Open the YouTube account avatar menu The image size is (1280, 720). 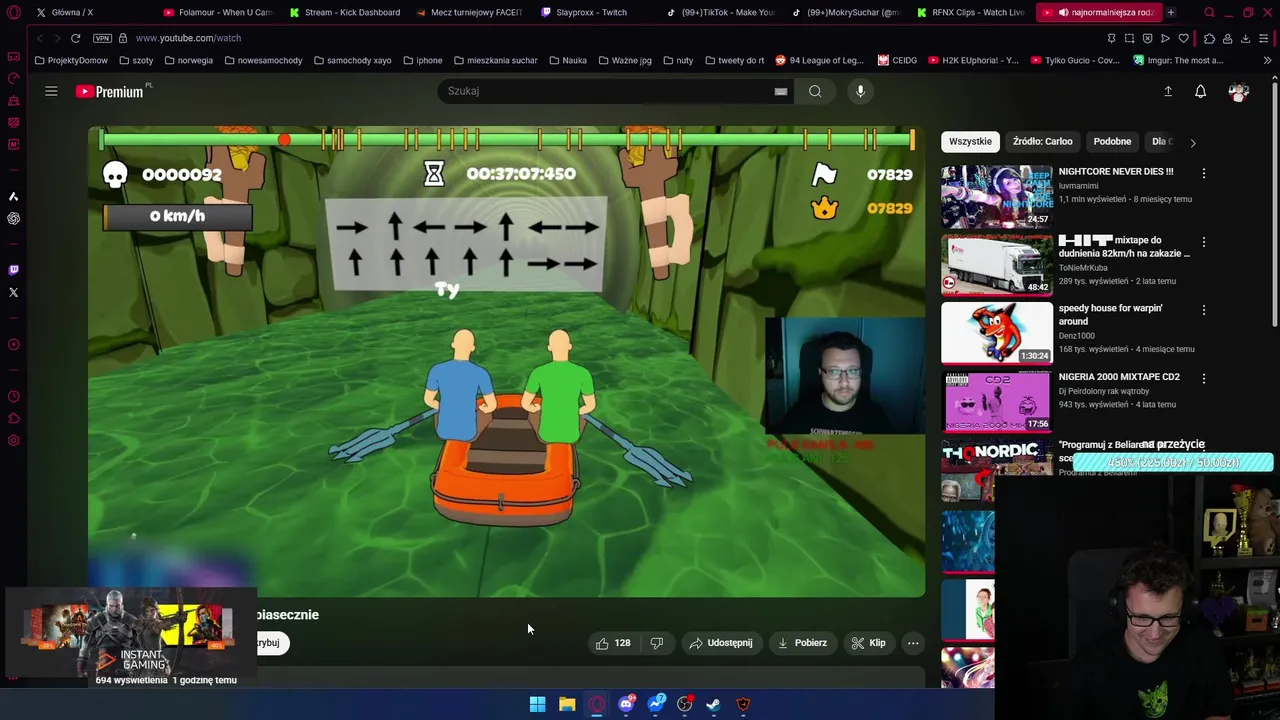click(1239, 91)
